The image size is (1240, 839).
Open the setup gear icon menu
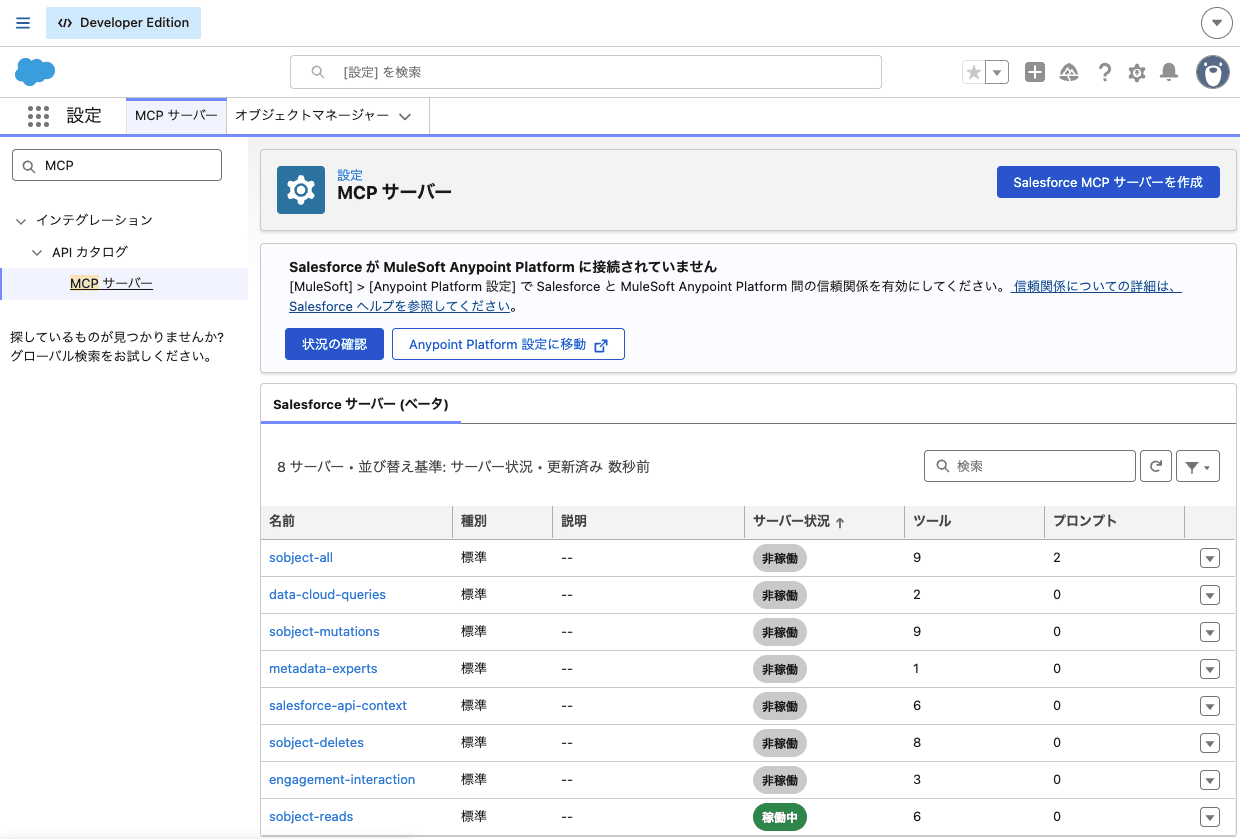pos(1136,72)
